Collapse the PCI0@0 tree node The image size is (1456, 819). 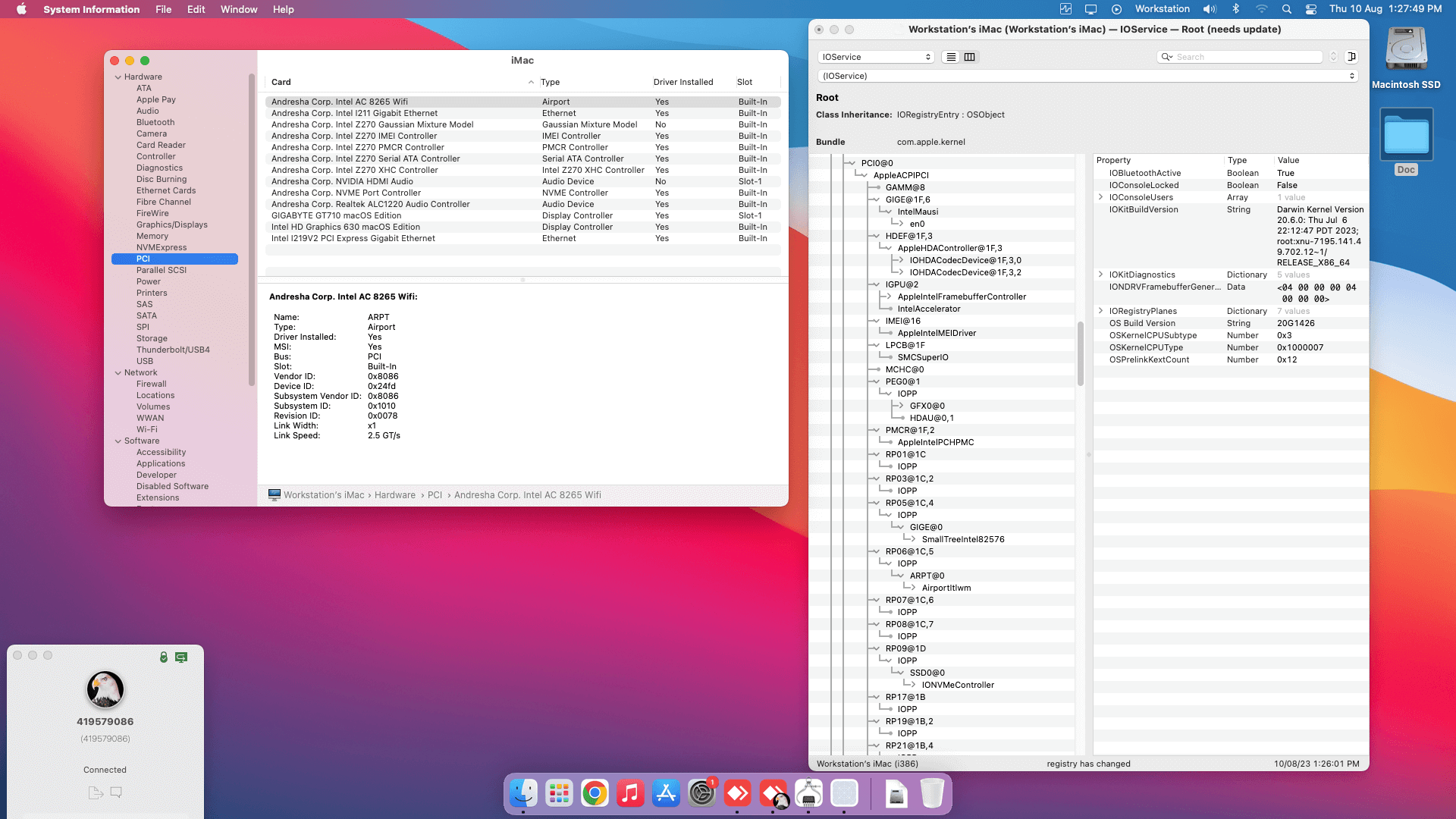coord(852,163)
